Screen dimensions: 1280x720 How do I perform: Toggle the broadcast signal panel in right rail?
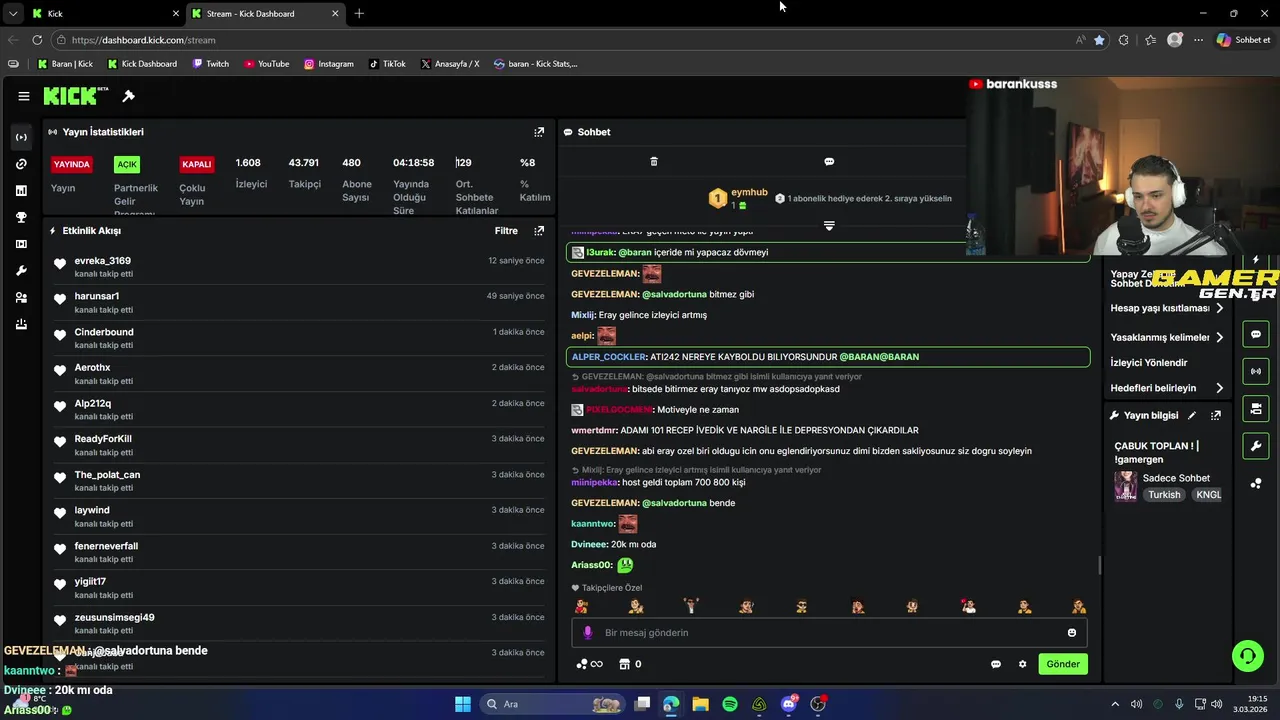tap(1256, 371)
